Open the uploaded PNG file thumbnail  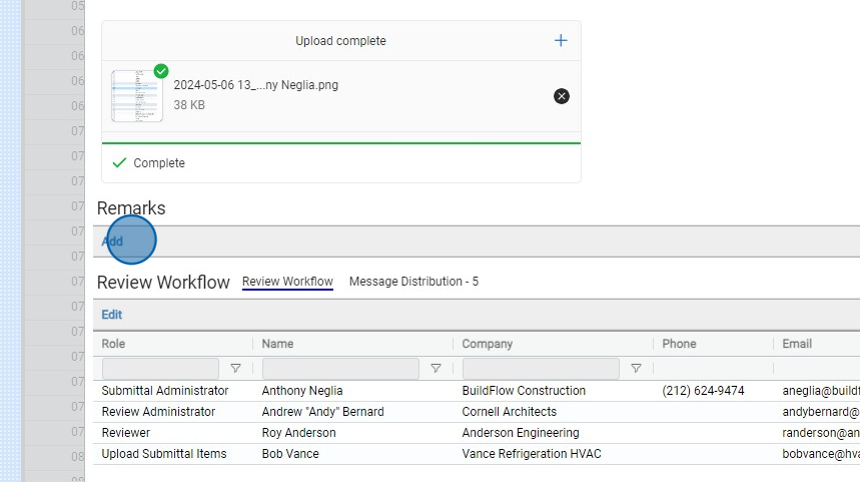coord(137,96)
